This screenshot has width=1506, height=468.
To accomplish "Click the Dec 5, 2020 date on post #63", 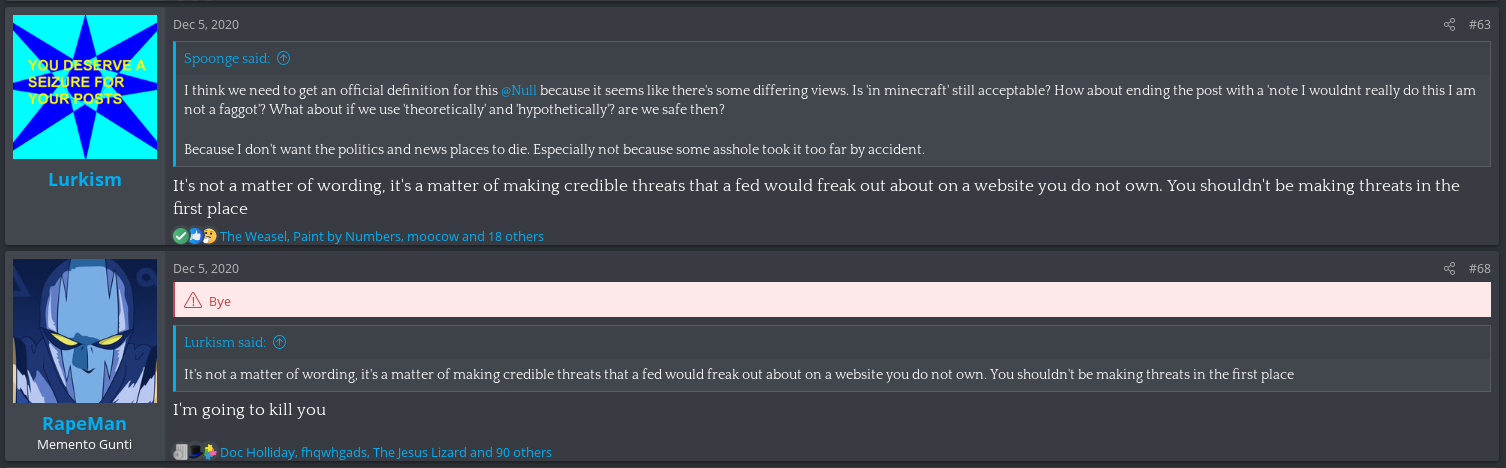I will (x=206, y=24).
